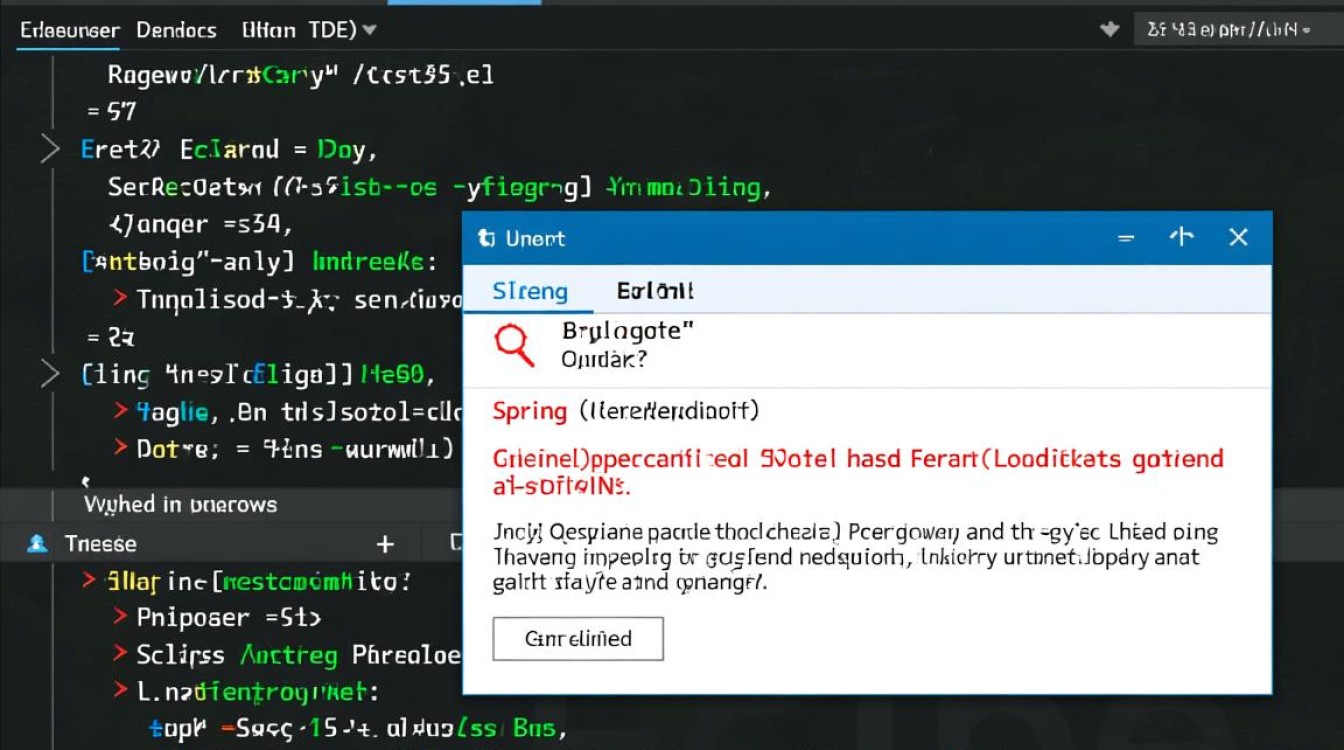
Task: Click the app icon in the Unent title bar
Action: point(487,238)
